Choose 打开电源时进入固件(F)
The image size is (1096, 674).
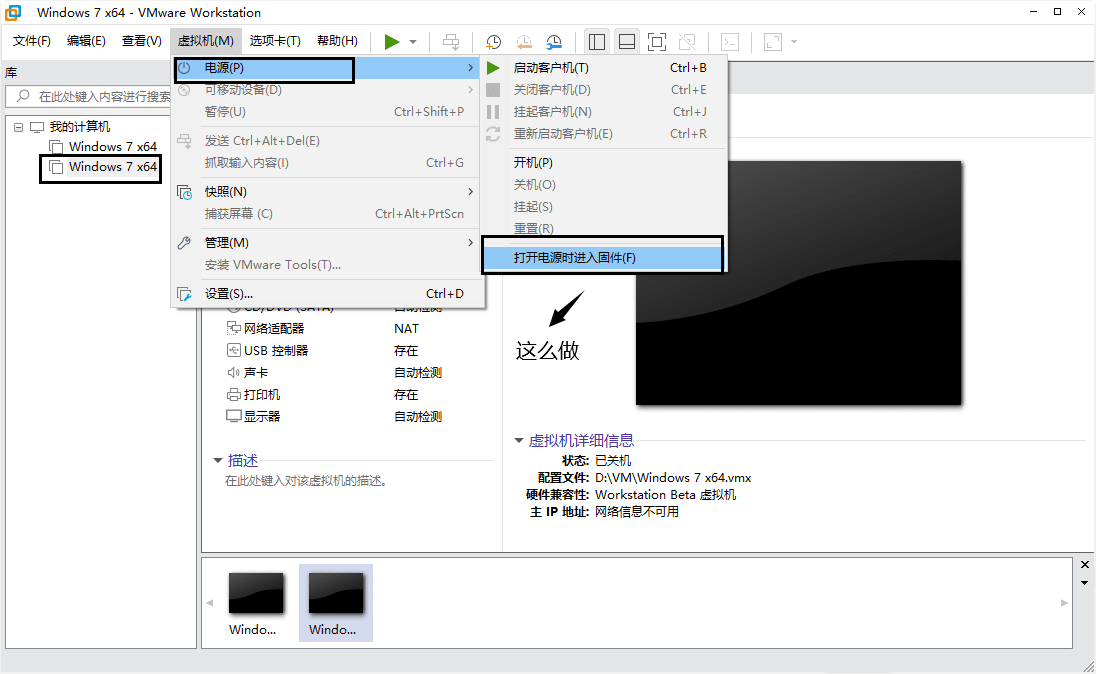[x=603, y=258]
